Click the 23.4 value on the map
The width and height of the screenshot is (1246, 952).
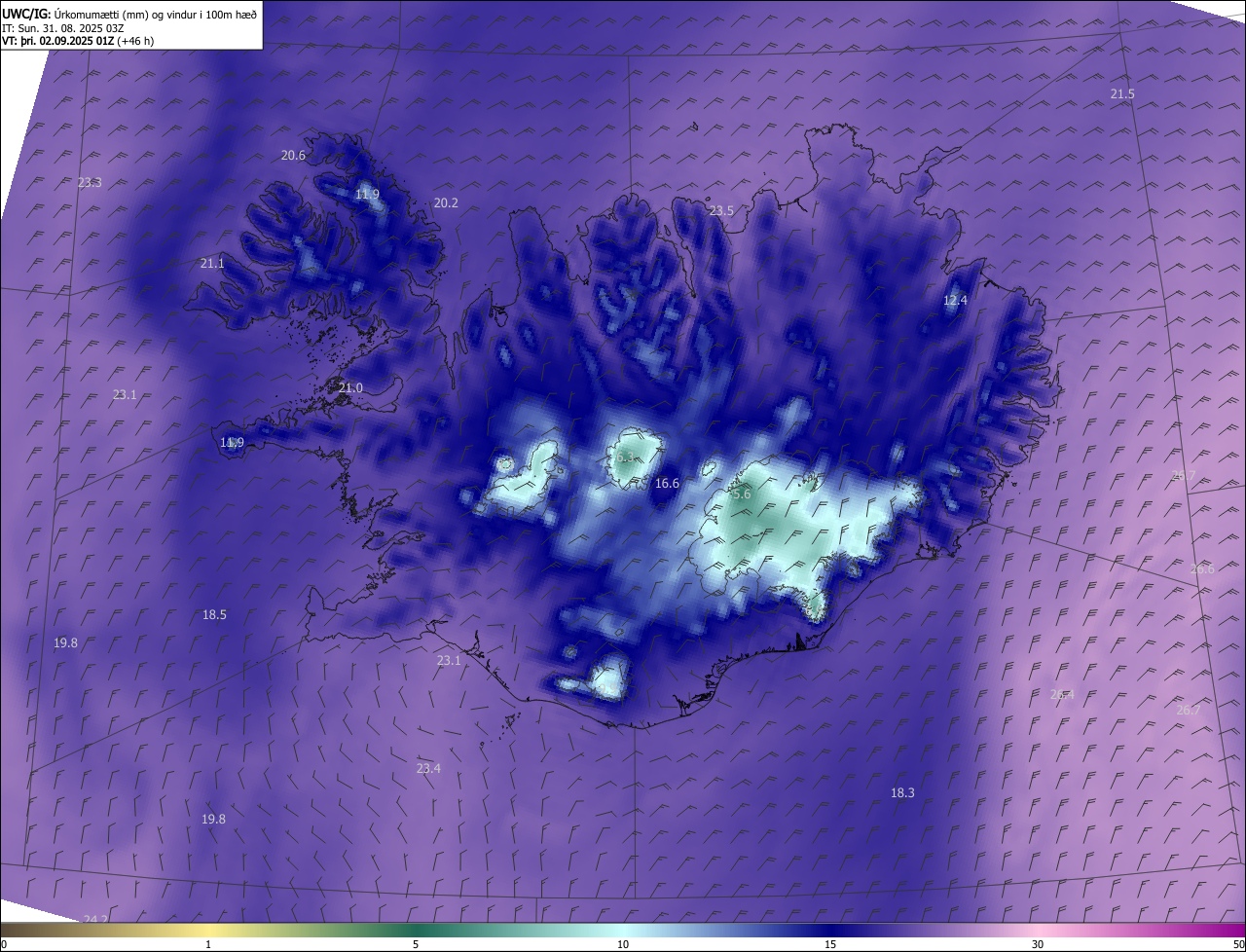coord(428,768)
